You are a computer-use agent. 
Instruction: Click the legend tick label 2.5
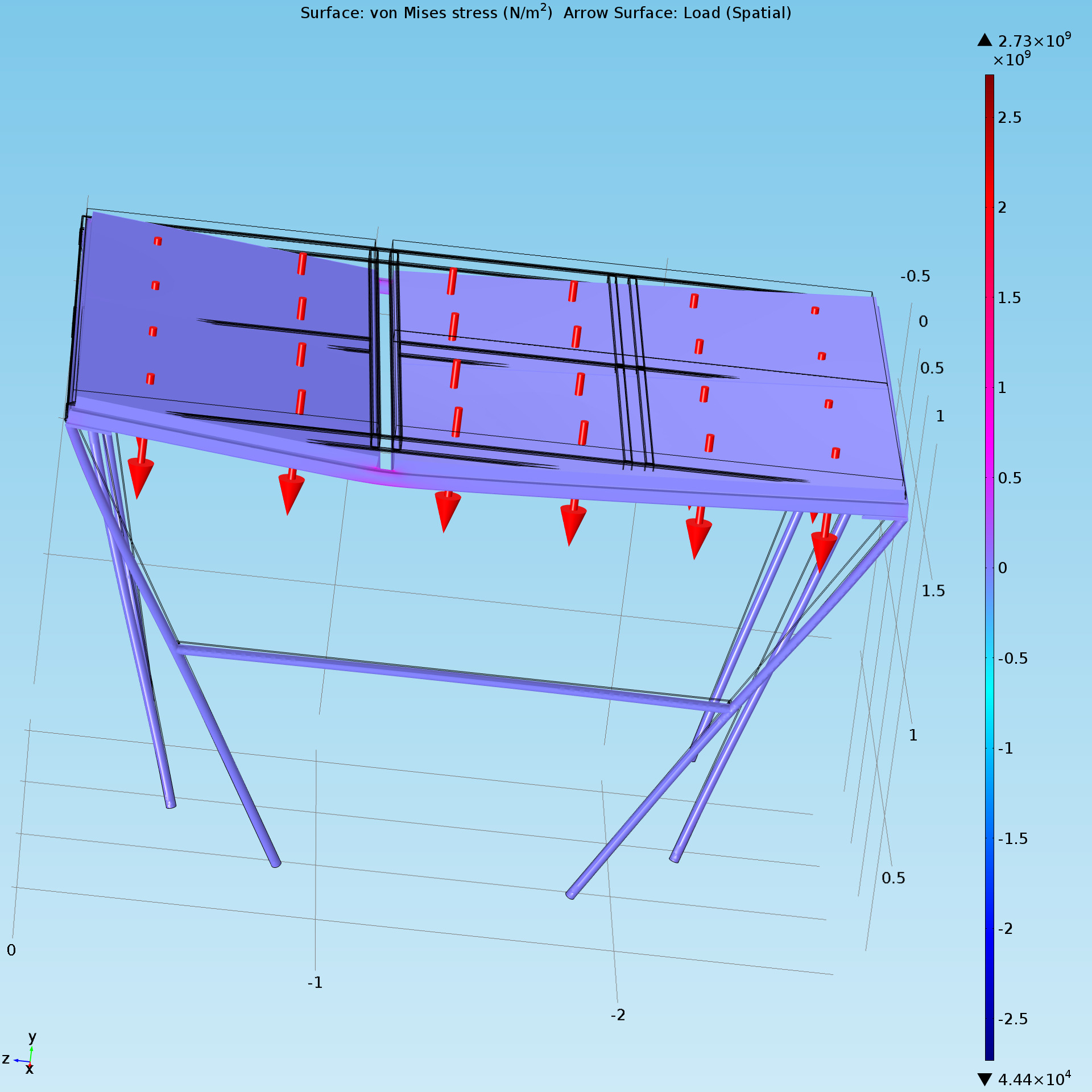(1010, 118)
